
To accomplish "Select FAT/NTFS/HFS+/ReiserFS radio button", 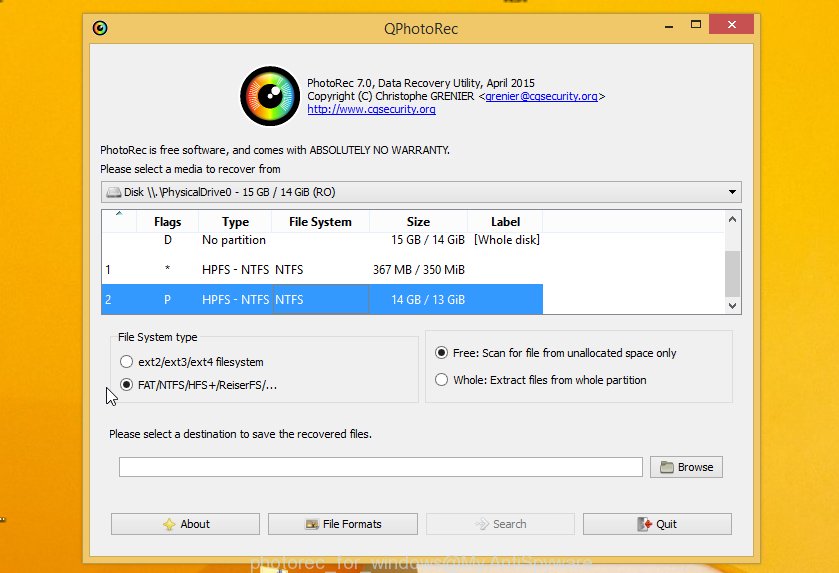I will click(126, 385).
